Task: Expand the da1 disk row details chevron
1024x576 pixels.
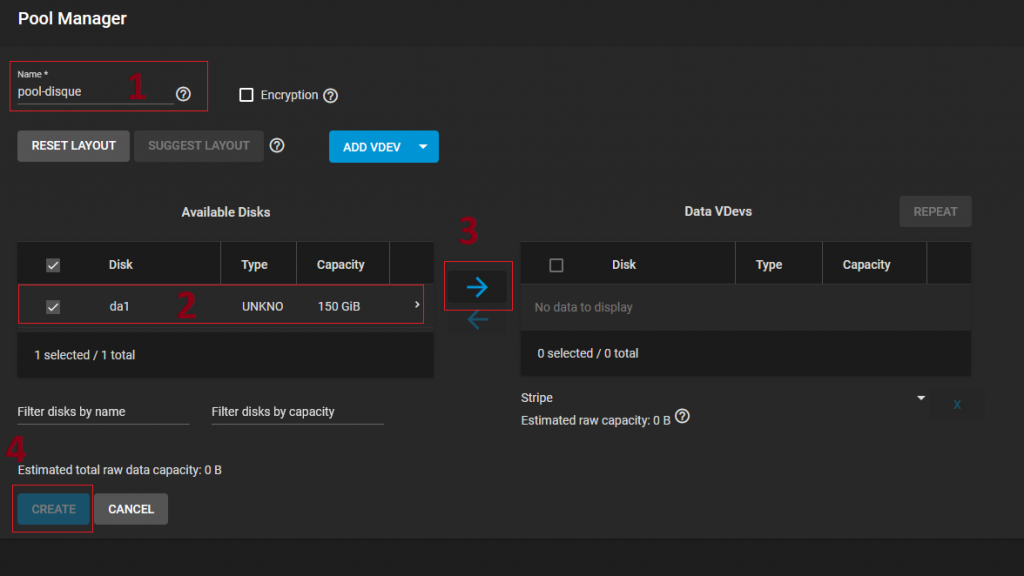Action: [417, 305]
